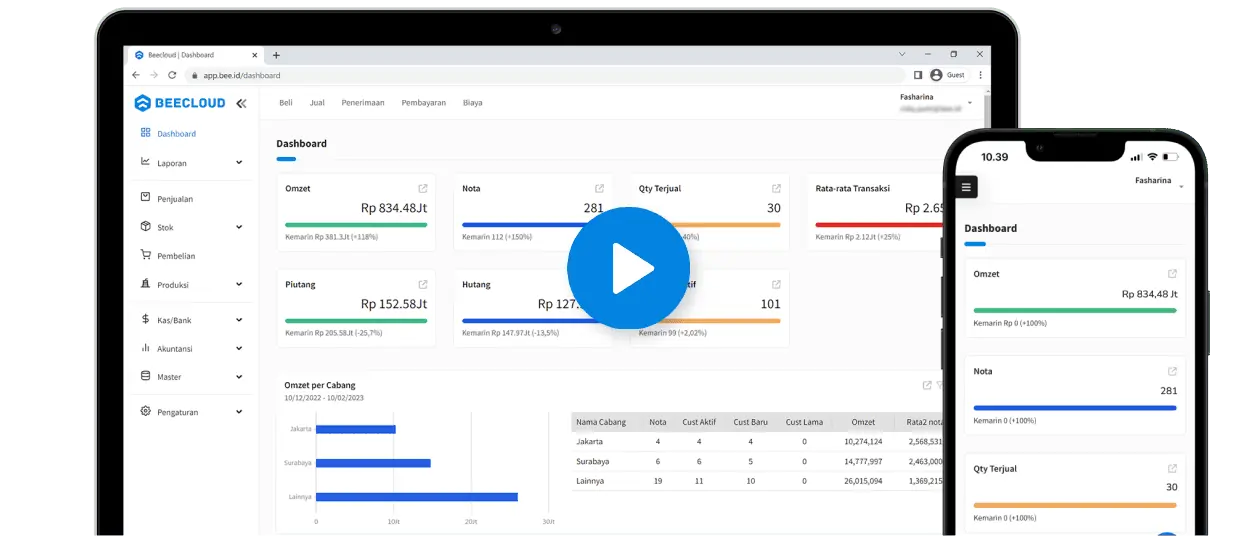This screenshot has height=536, width=1257.
Task: Click the Pembelian cart icon
Action: [145, 255]
